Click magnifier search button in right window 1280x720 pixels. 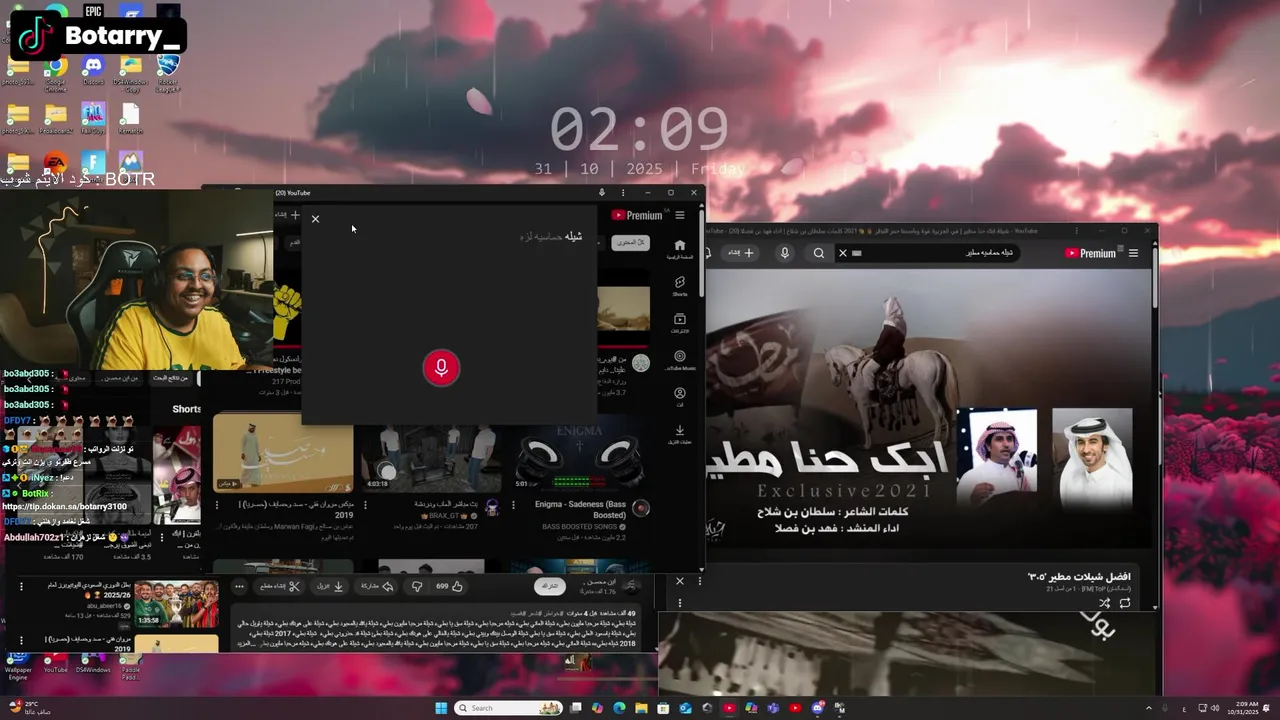tap(819, 253)
